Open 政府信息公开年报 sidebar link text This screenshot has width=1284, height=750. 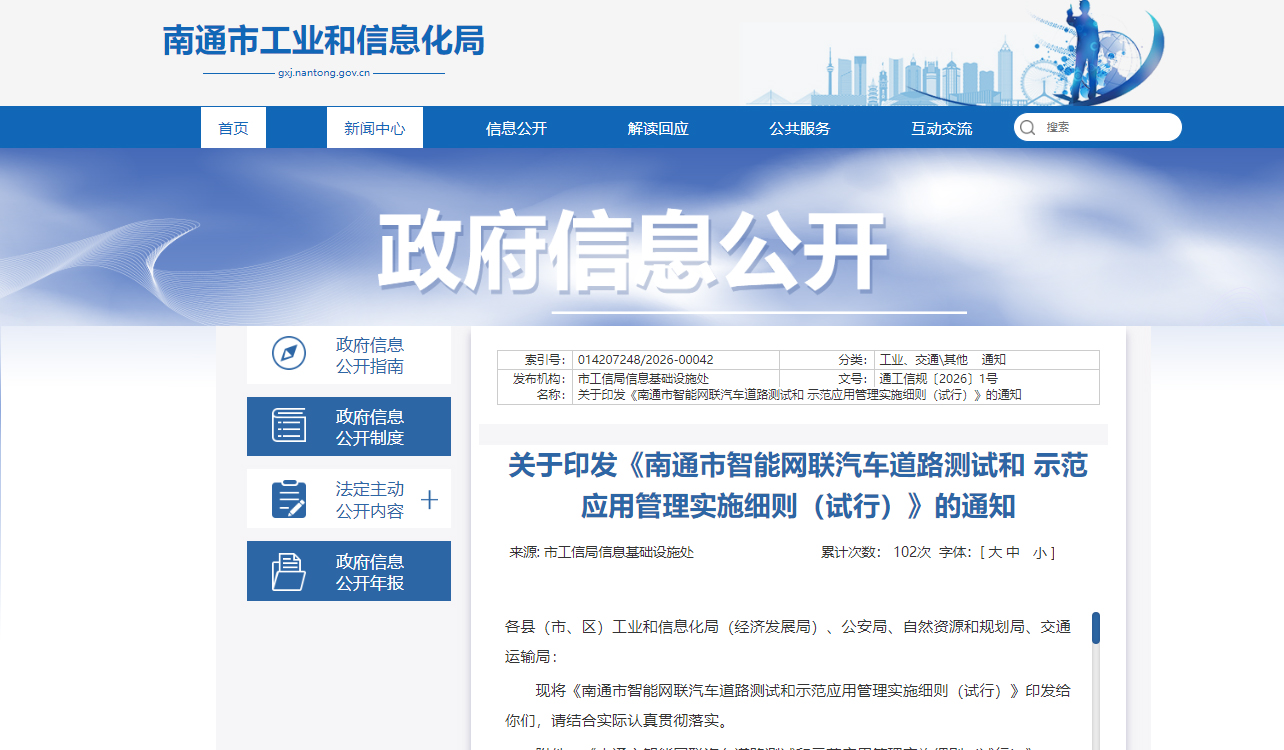coord(370,572)
